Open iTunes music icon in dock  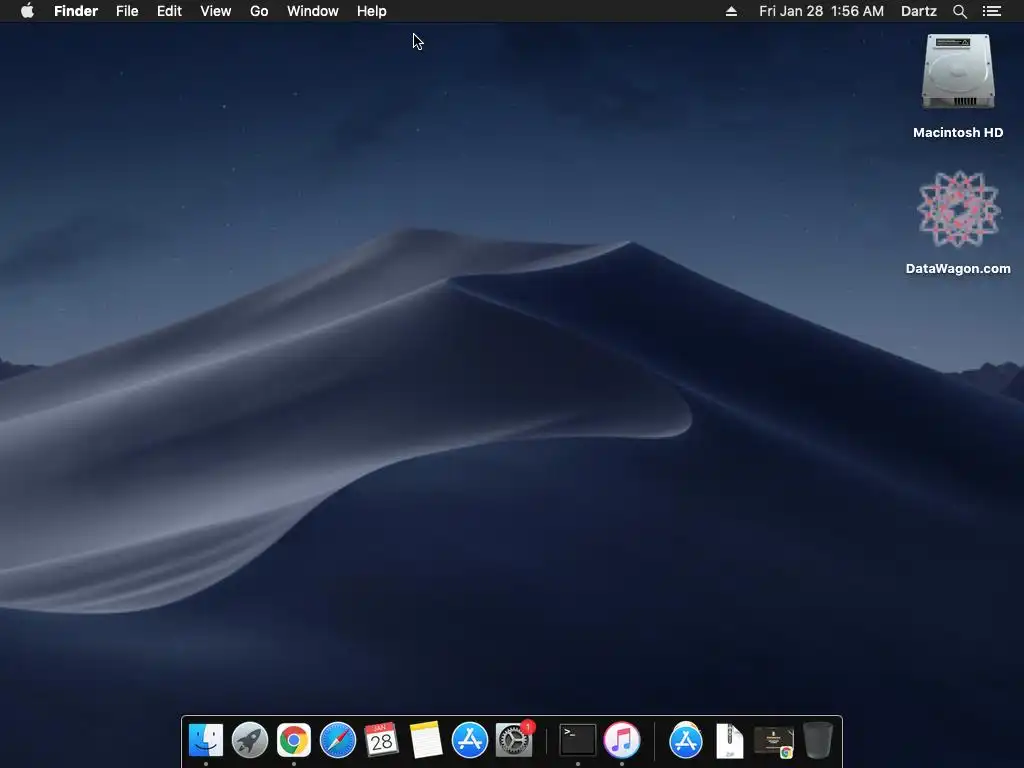(622, 741)
